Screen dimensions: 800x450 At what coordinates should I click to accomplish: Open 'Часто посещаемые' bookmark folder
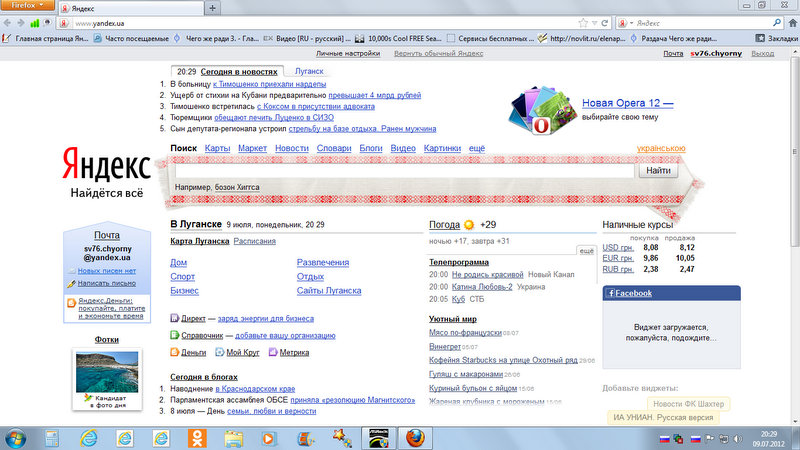click(x=131, y=38)
